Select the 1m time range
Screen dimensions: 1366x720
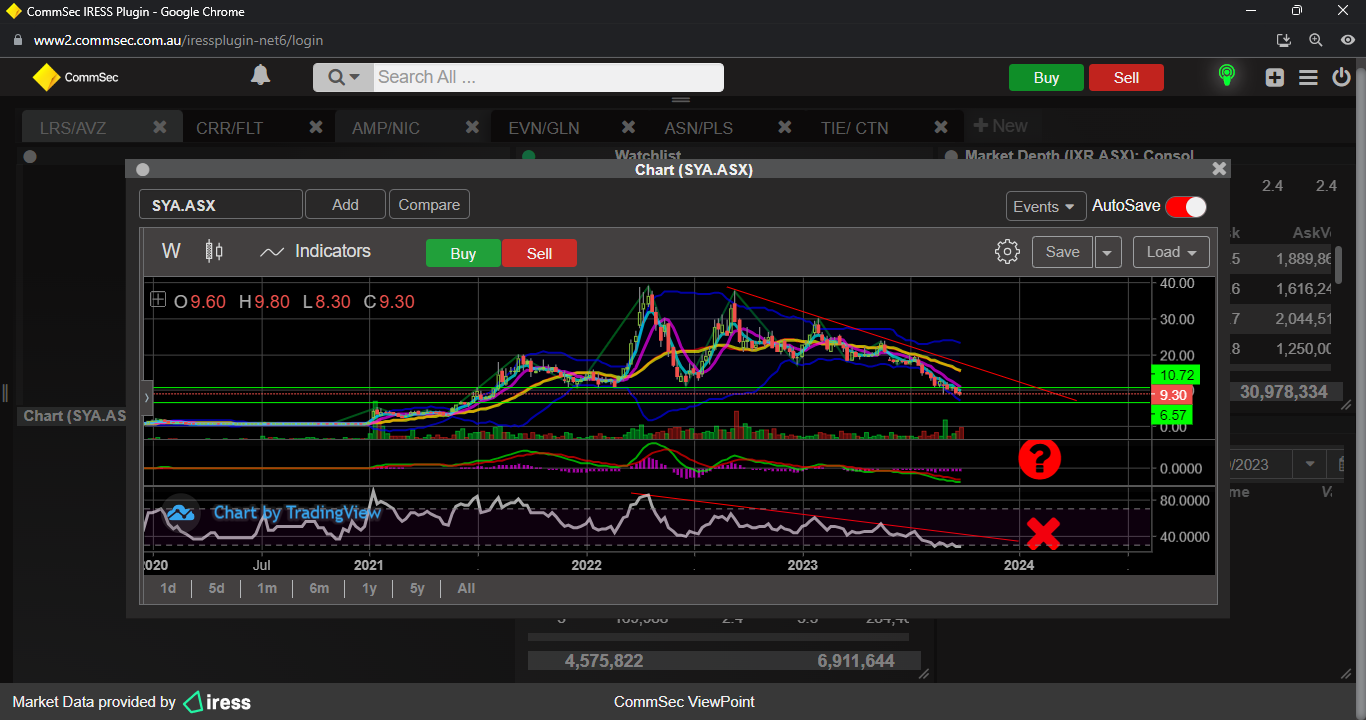pos(267,588)
